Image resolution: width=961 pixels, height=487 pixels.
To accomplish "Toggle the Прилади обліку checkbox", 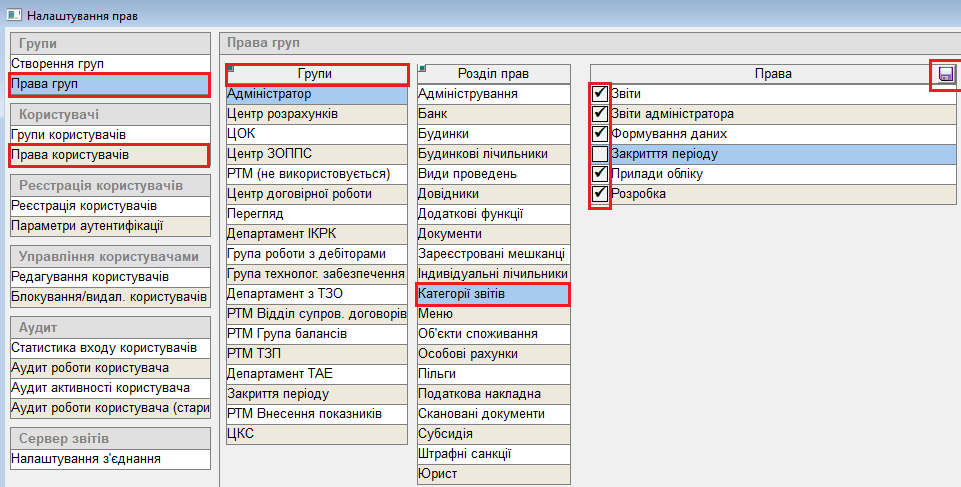I will click(x=600, y=174).
